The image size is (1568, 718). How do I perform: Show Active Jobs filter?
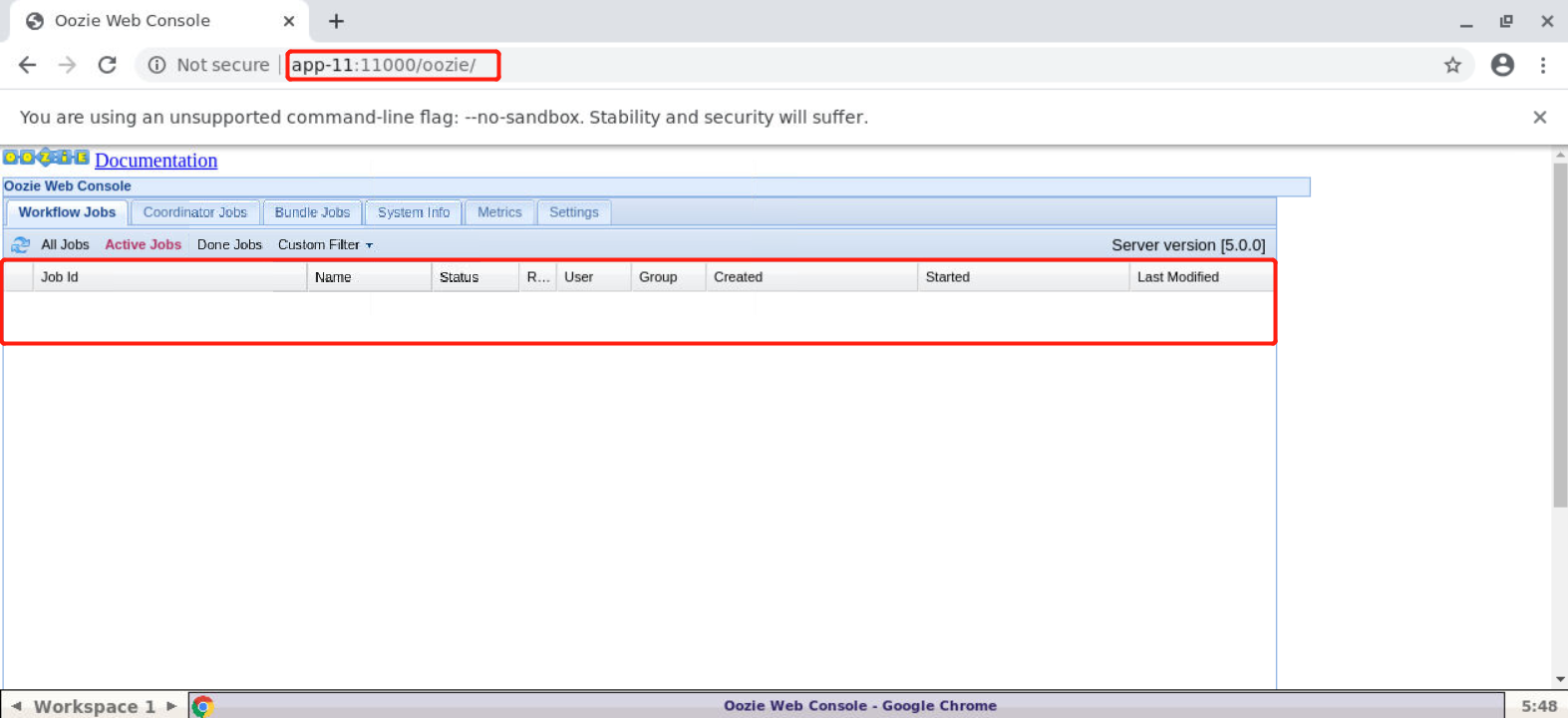[x=144, y=244]
